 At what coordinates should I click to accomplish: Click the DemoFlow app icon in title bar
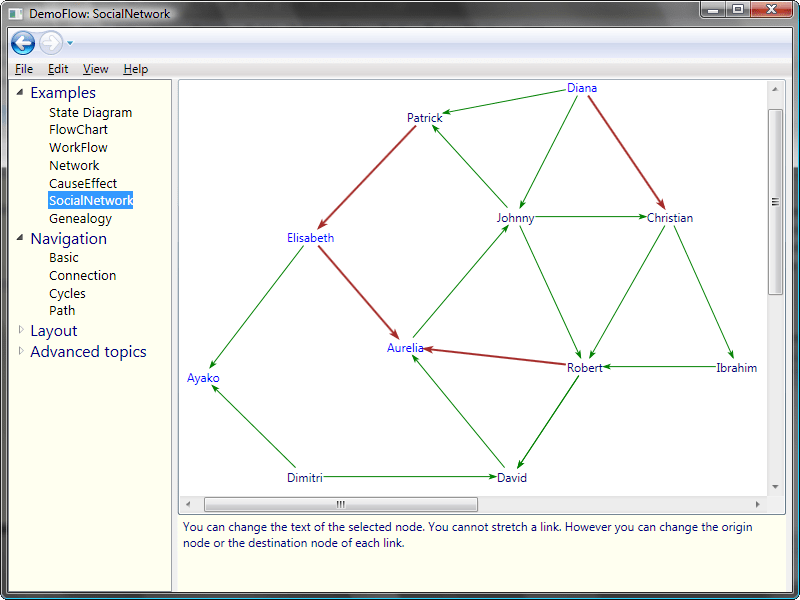[x=15, y=14]
